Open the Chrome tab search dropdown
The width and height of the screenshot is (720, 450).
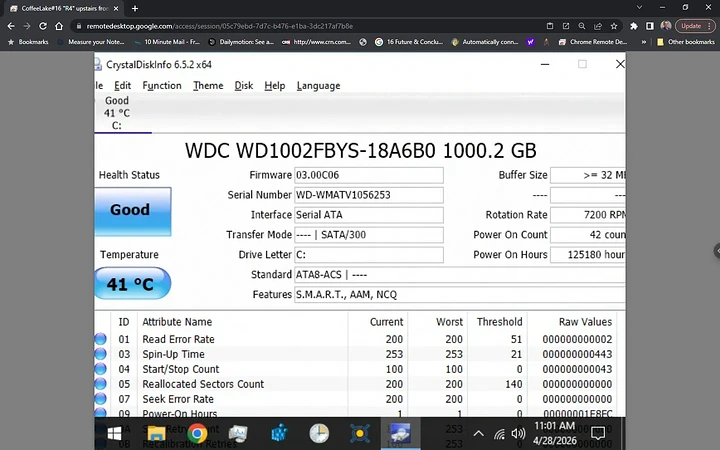point(639,7)
